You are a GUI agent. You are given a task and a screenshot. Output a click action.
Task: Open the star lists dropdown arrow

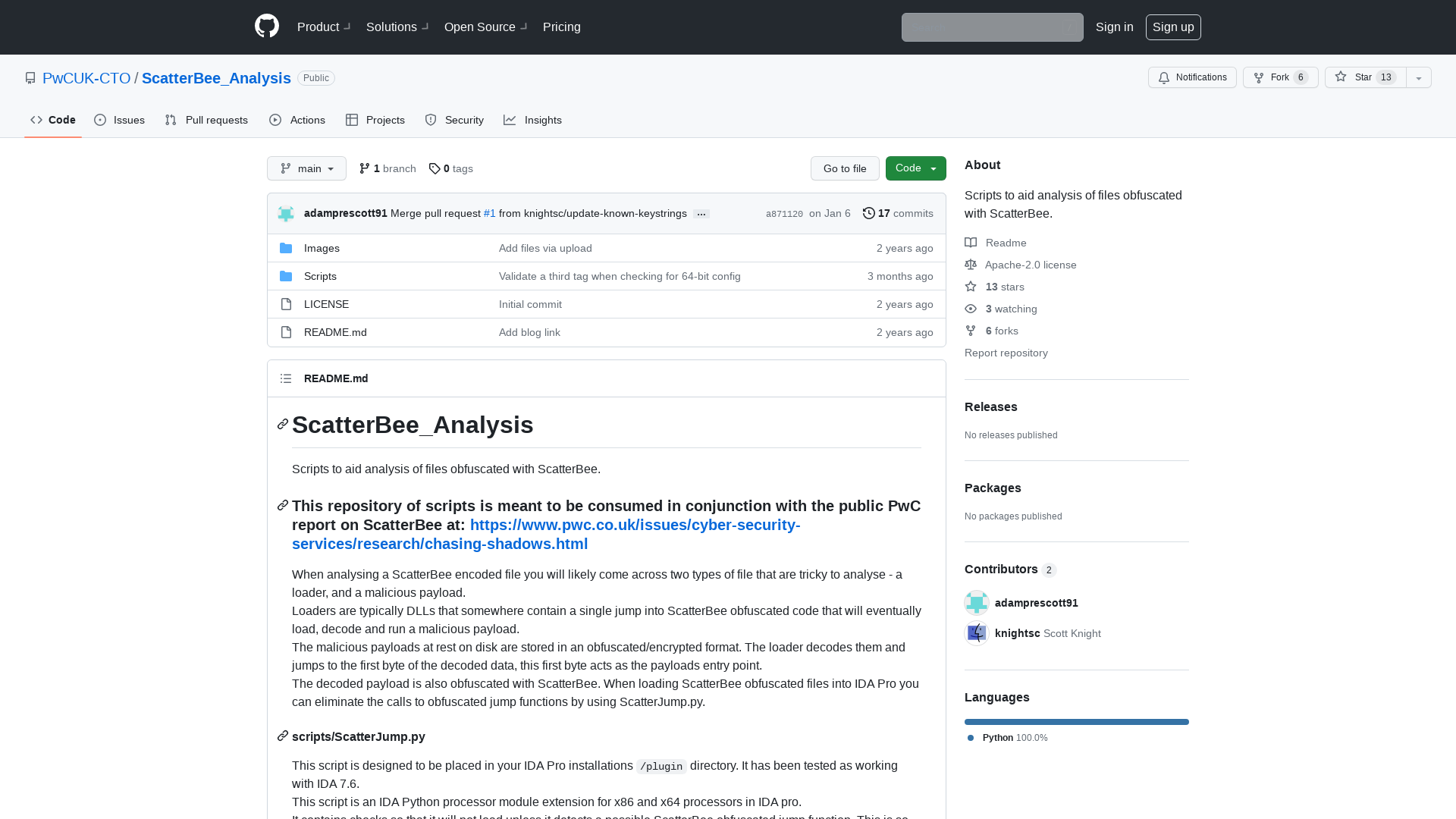click(1419, 77)
